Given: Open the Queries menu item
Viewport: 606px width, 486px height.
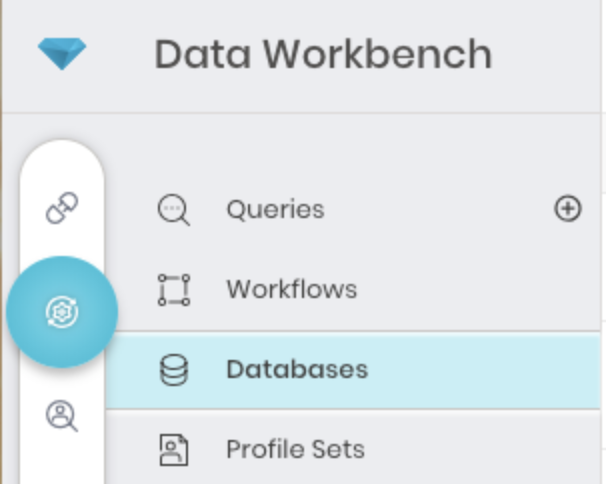Looking at the screenshot, I should 275,210.
